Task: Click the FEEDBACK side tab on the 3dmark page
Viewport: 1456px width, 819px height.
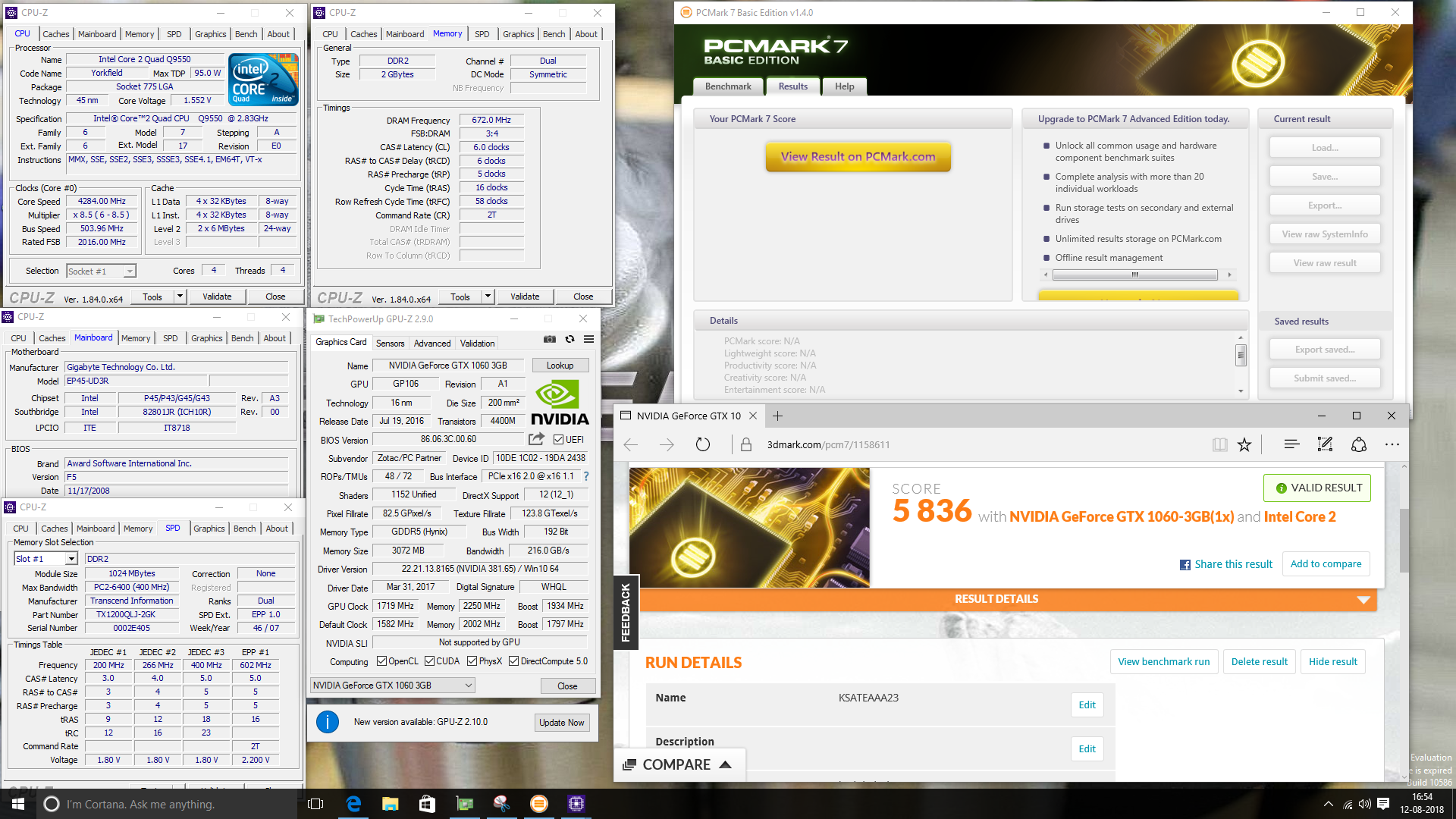Action: coord(626,613)
